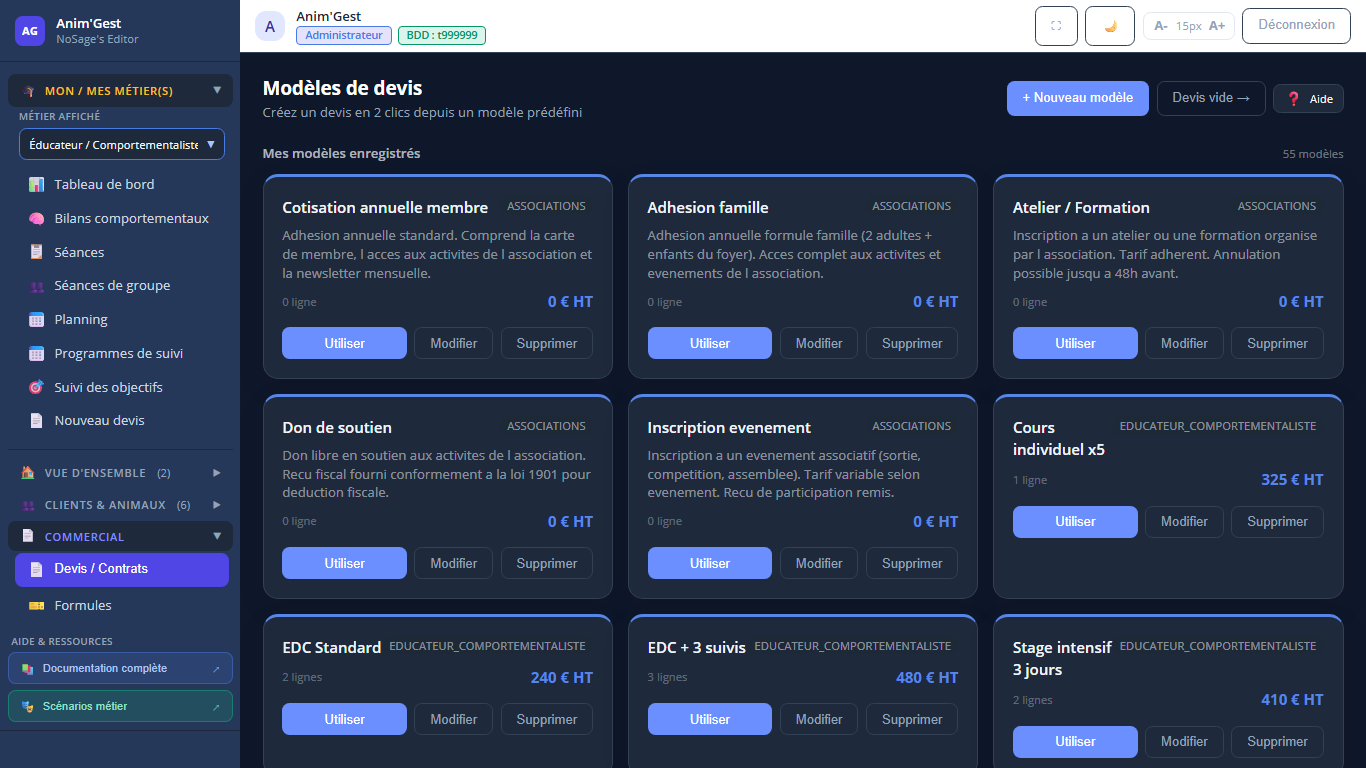The height and width of the screenshot is (768, 1366).
Task: Decrease font size with A- button
Action: [1160, 26]
